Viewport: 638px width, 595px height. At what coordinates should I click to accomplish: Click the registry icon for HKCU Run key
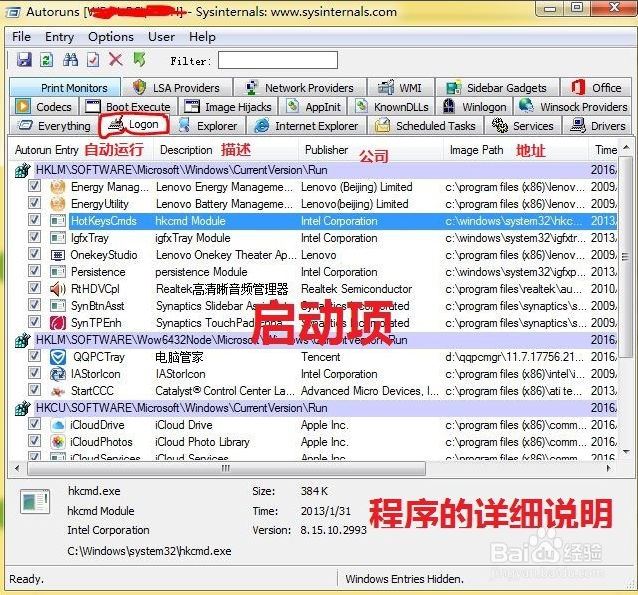[23, 408]
